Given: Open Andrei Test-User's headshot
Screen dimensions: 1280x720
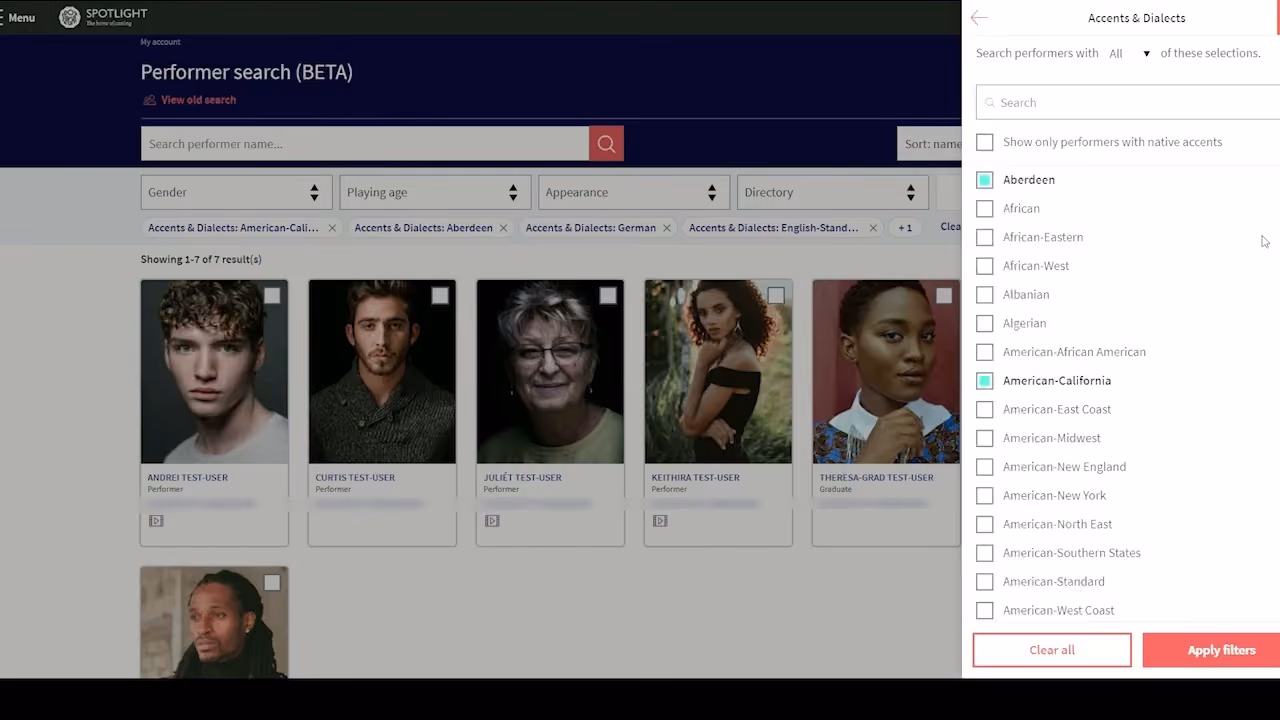Looking at the screenshot, I should click(214, 372).
